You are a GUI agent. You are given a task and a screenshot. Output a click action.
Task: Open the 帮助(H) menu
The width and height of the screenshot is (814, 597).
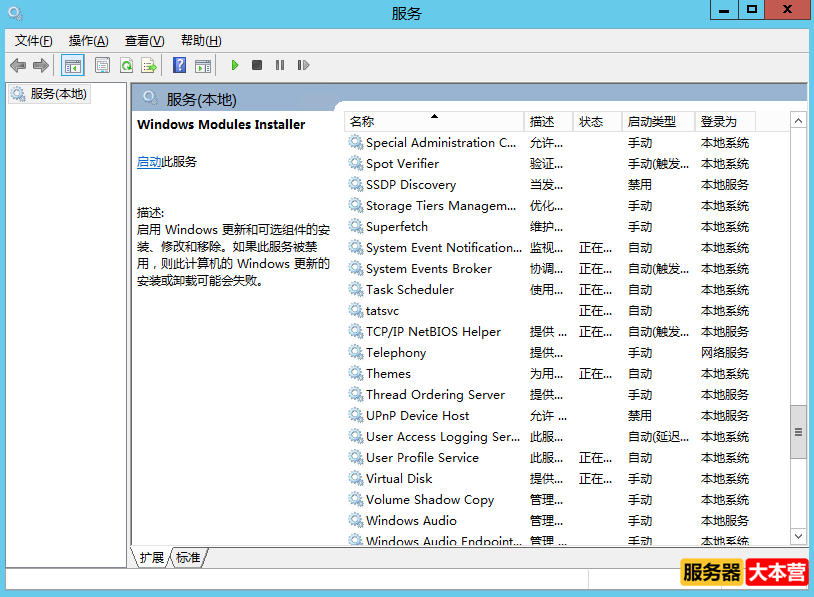[x=201, y=40]
